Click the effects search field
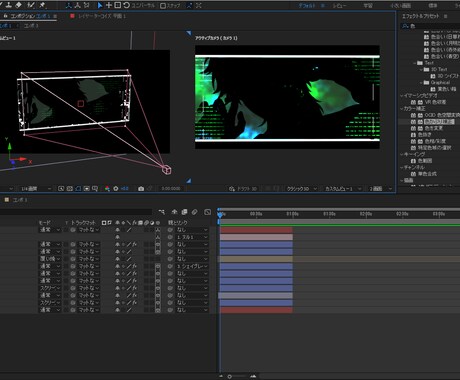 point(433,26)
